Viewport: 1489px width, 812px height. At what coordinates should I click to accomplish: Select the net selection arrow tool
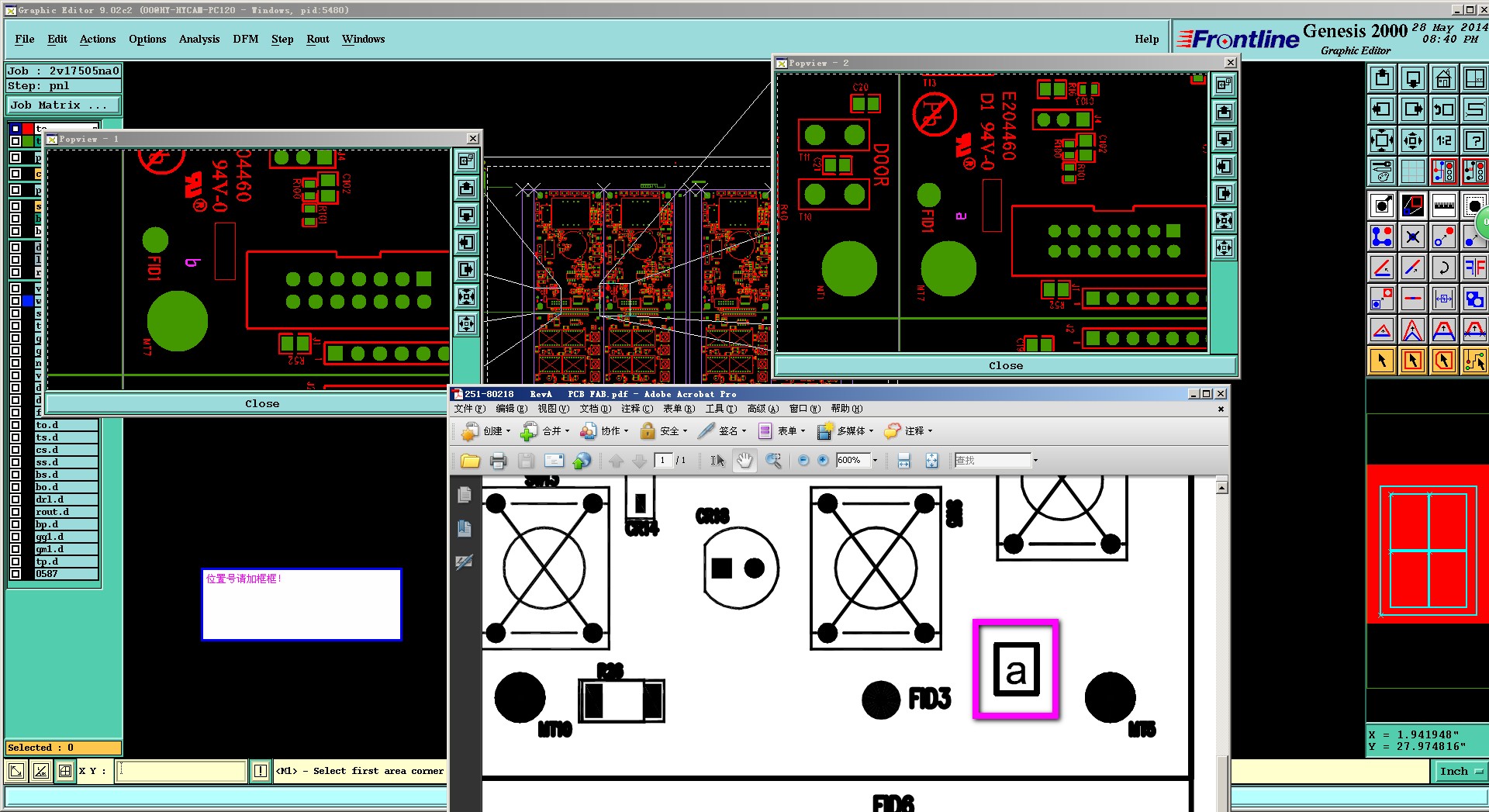tap(1474, 361)
